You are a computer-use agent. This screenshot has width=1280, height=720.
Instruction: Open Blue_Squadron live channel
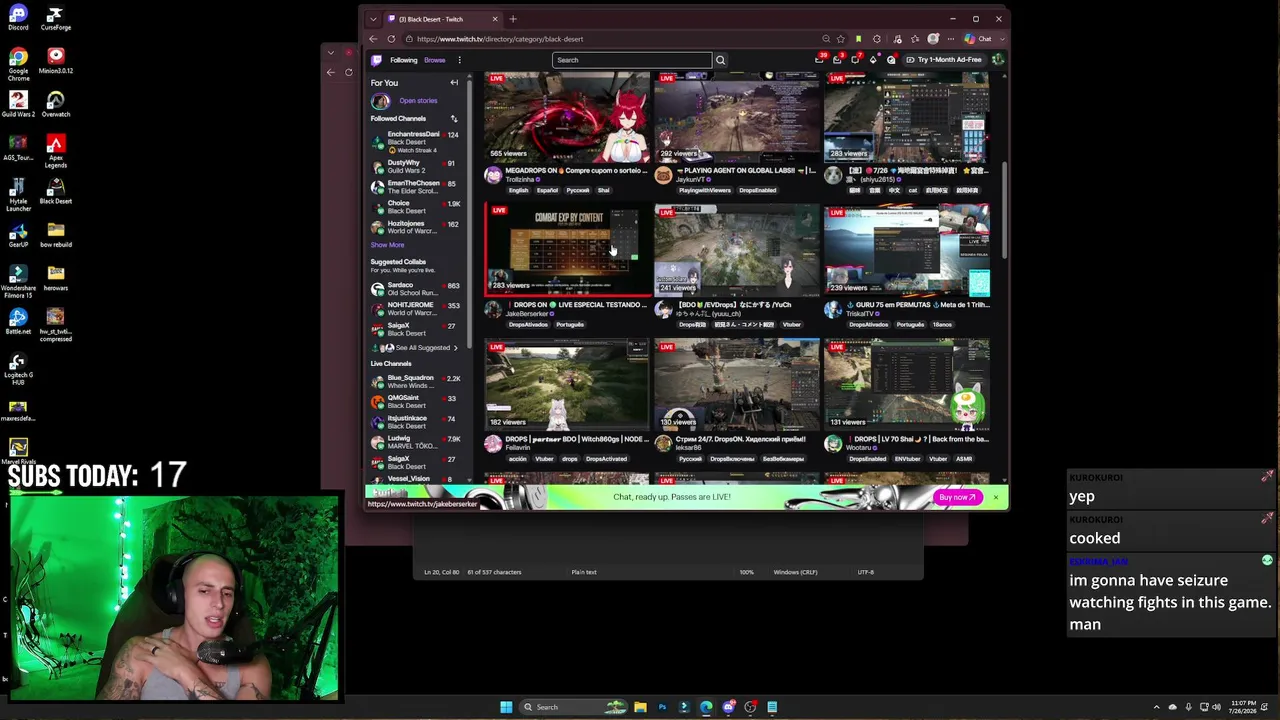tap(414, 381)
